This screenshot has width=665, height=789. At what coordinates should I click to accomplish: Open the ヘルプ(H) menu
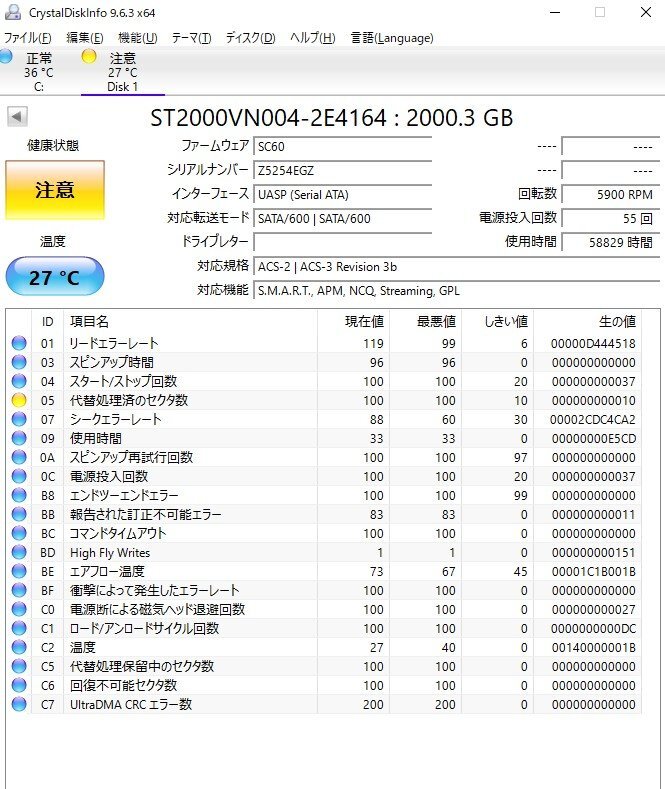[x=312, y=38]
